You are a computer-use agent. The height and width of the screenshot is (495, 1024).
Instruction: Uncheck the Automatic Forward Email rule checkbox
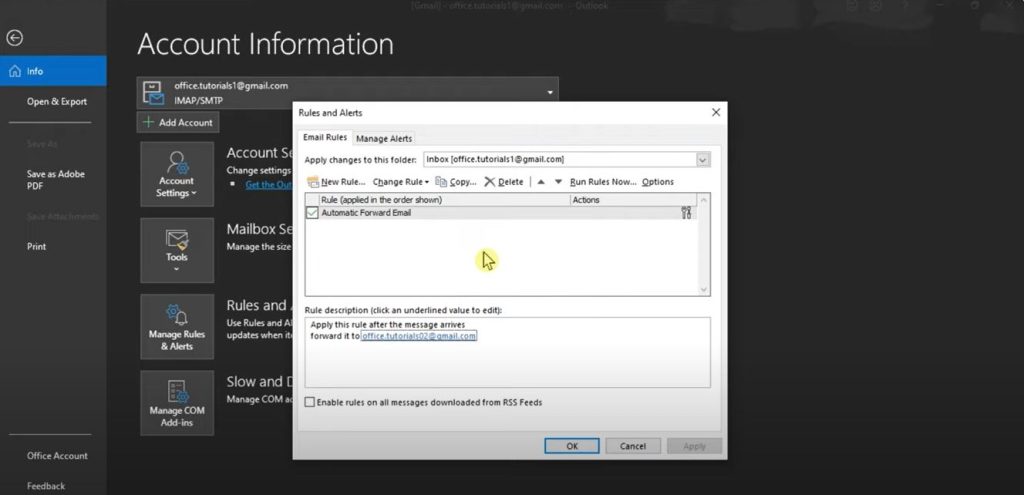point(312,213)
